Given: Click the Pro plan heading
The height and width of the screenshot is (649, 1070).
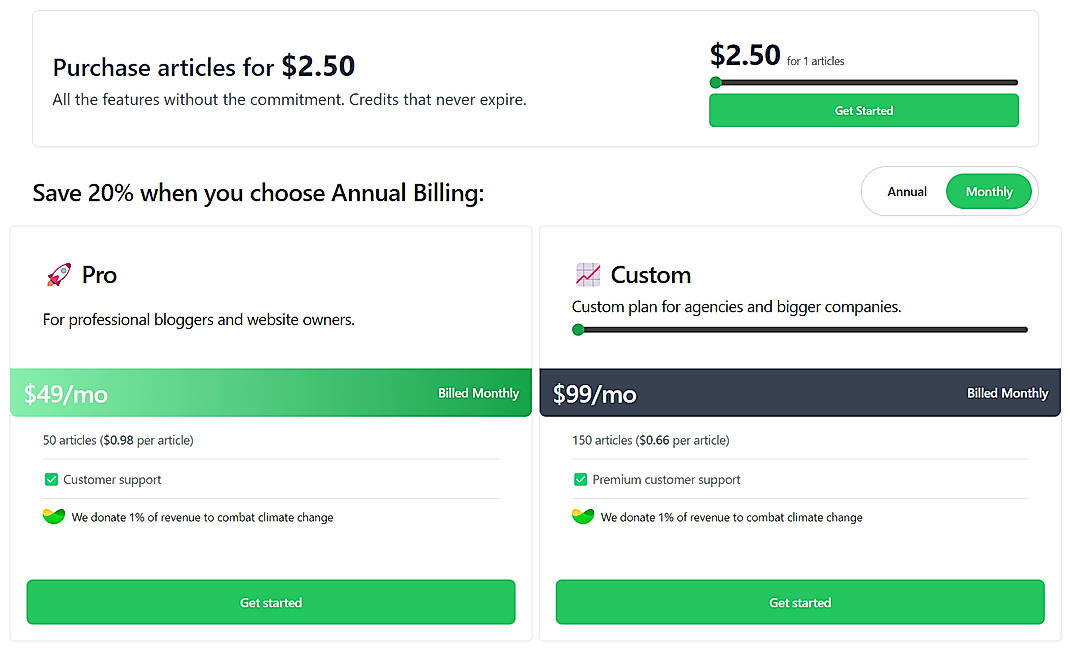Looking at the screenshot, I should (100, 274).
